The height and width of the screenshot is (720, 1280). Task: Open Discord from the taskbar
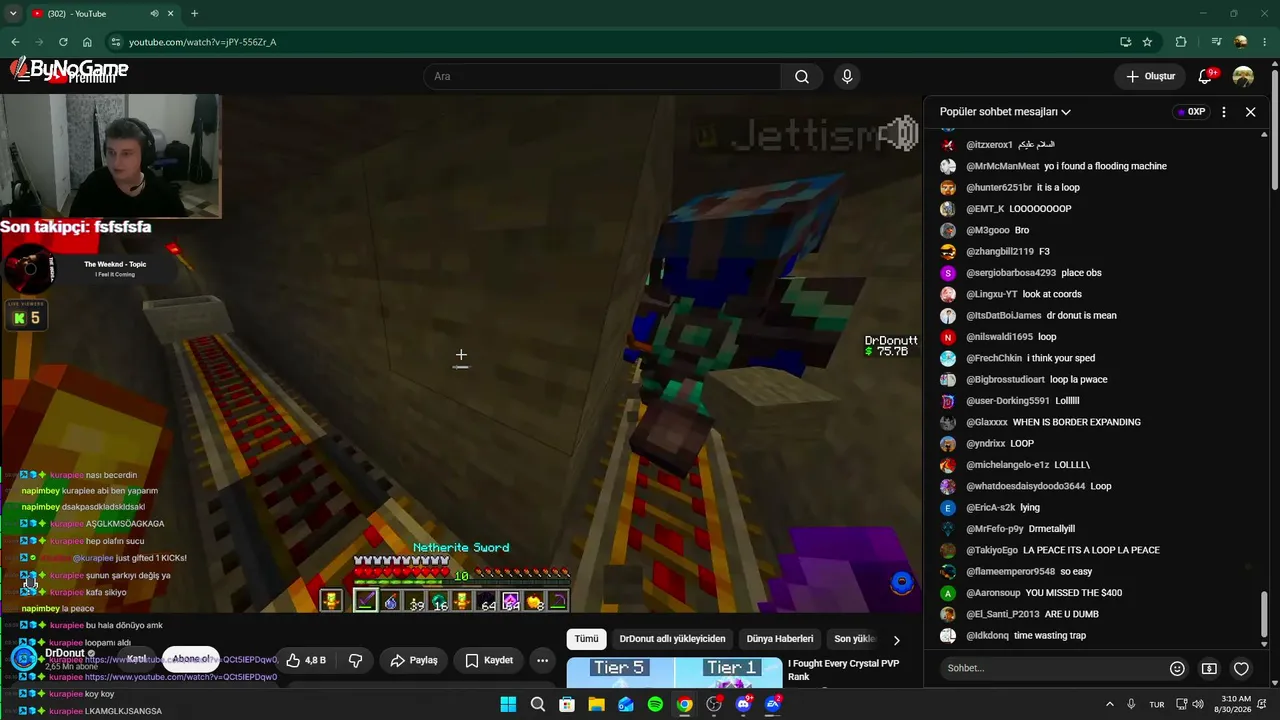(x=743, y=704)
